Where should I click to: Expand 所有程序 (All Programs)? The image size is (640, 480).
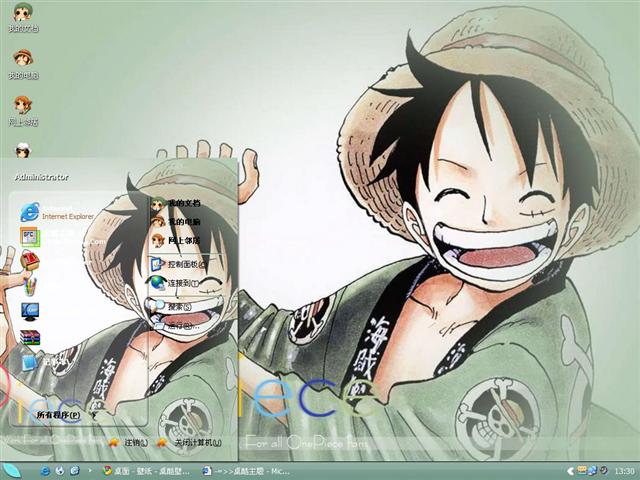tap(67, 415)
